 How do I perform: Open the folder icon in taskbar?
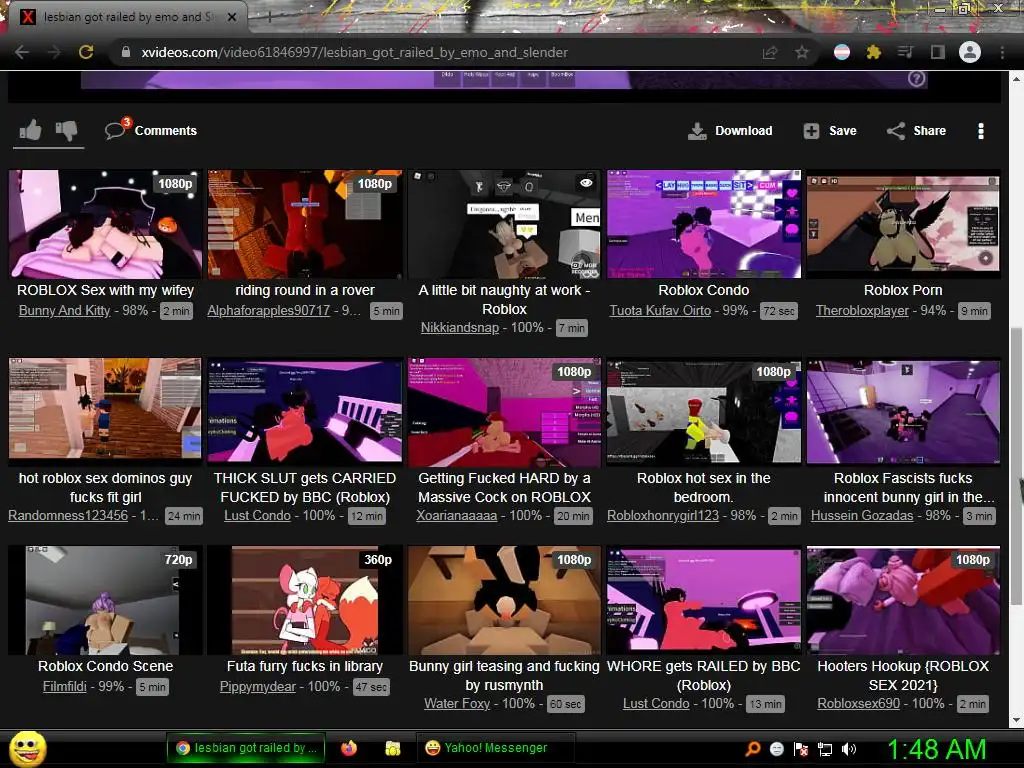click(x=392, y=748)
